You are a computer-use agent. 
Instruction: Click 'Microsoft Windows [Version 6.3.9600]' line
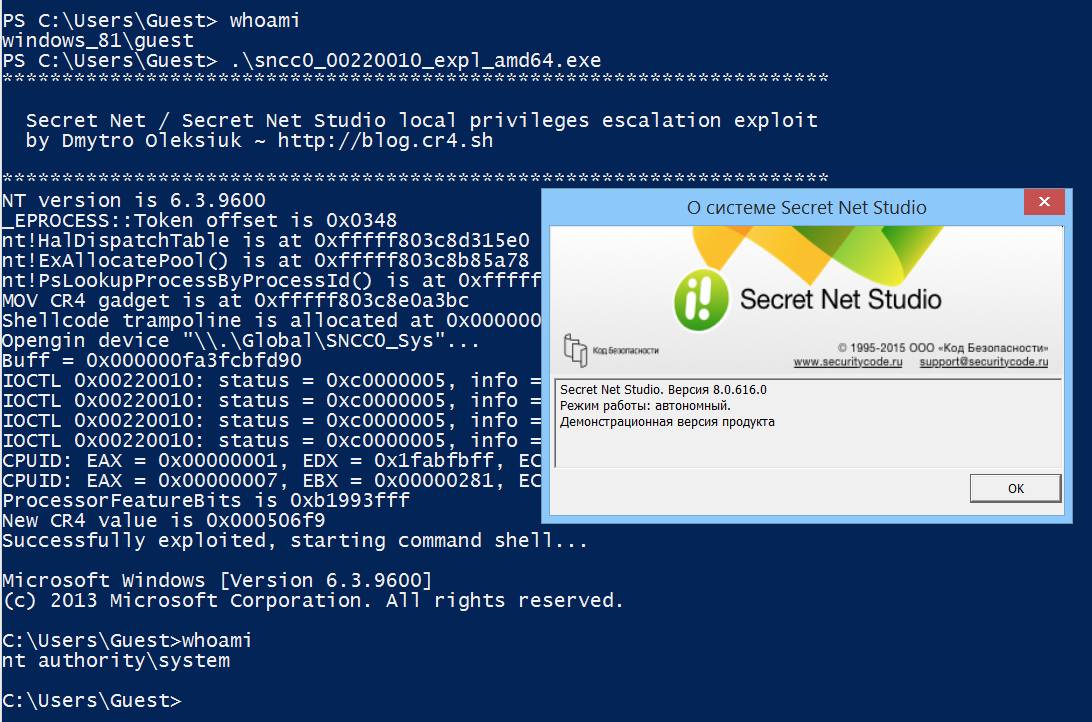click(x=217, y=581)
